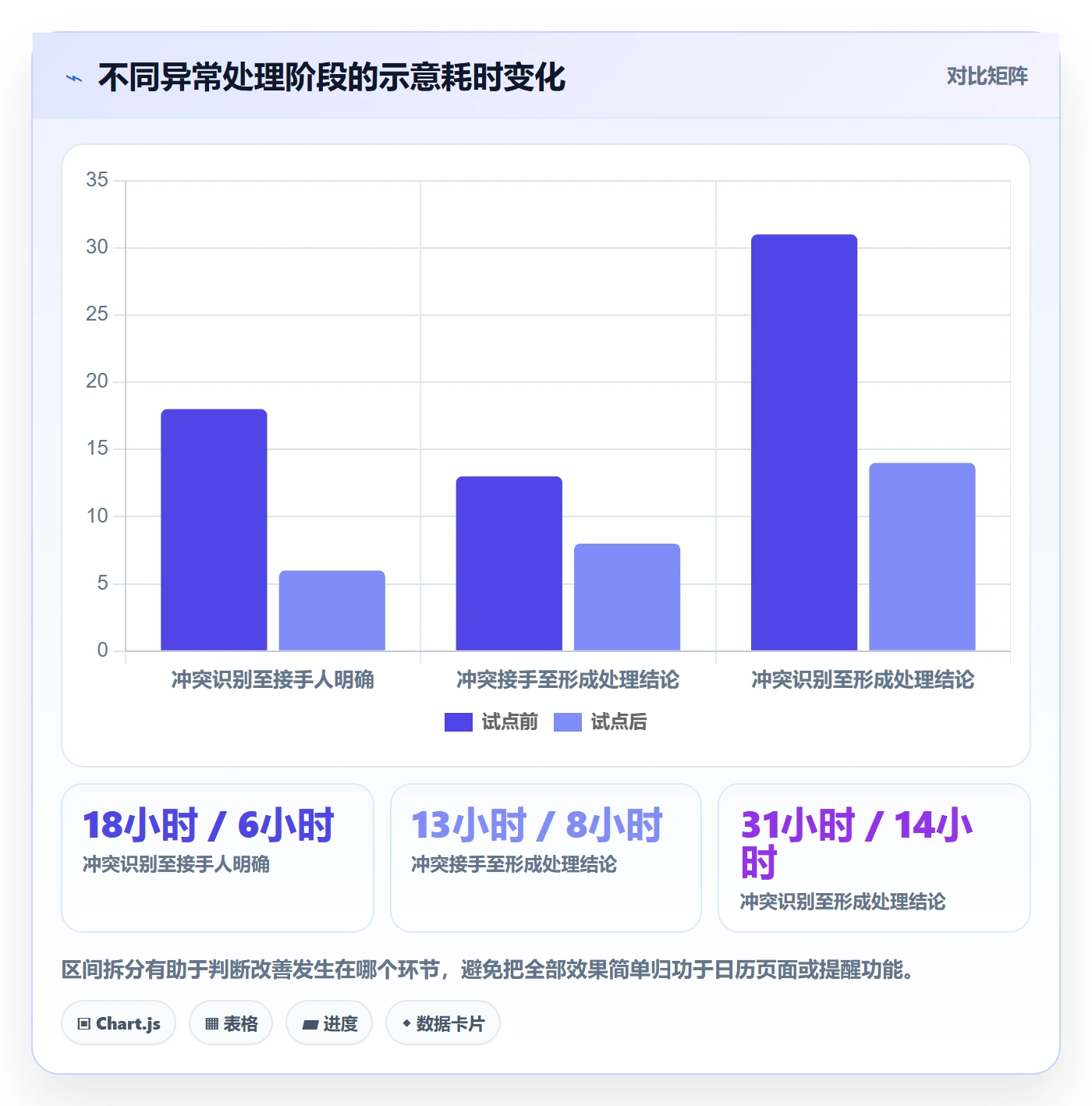Click the caption 冲突识别至形成处理结论 in the third card
This screenshot has width=1092, height=1106.
[x=843, y=902]
